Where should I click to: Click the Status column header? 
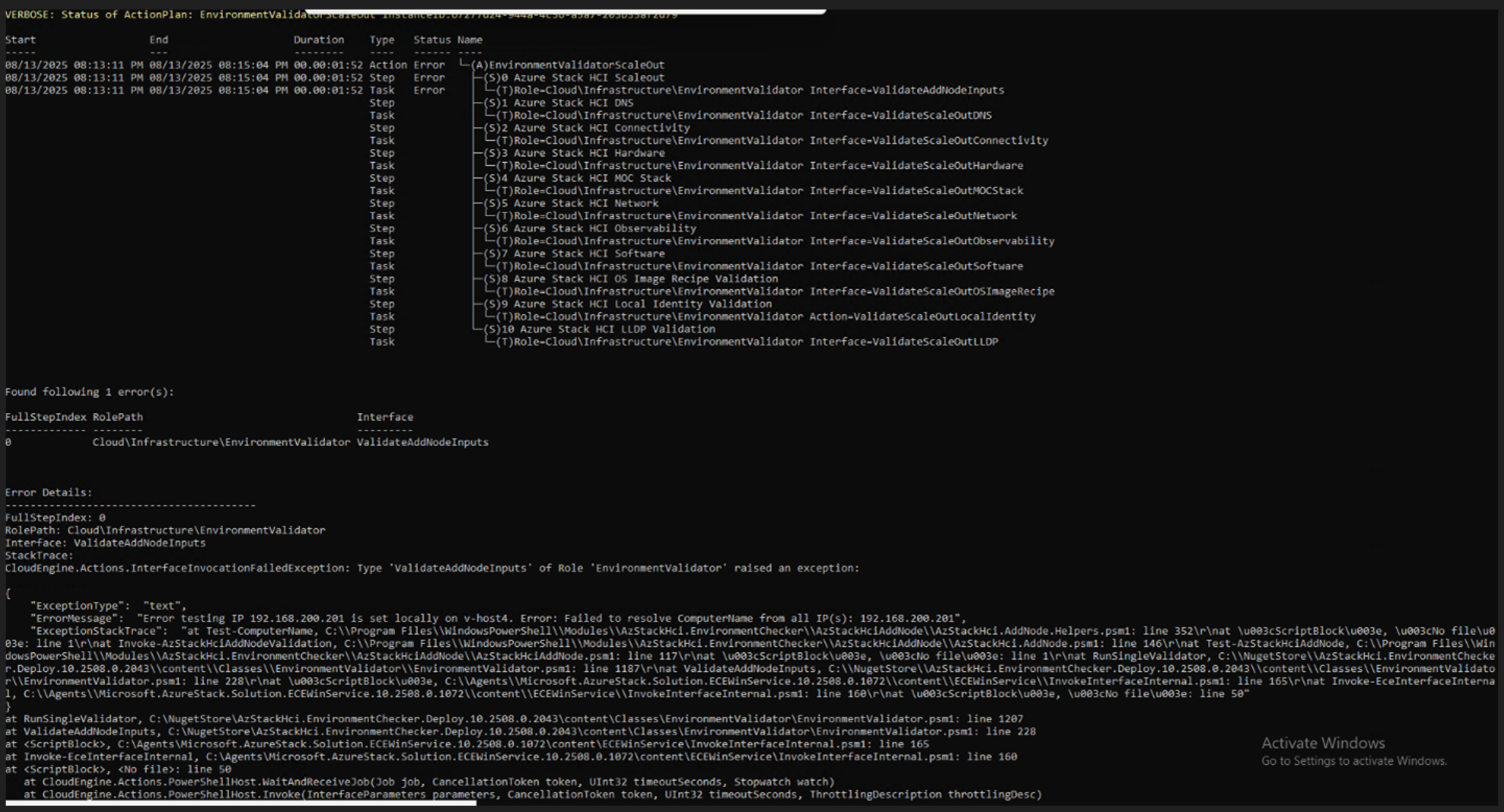[431, 40]
